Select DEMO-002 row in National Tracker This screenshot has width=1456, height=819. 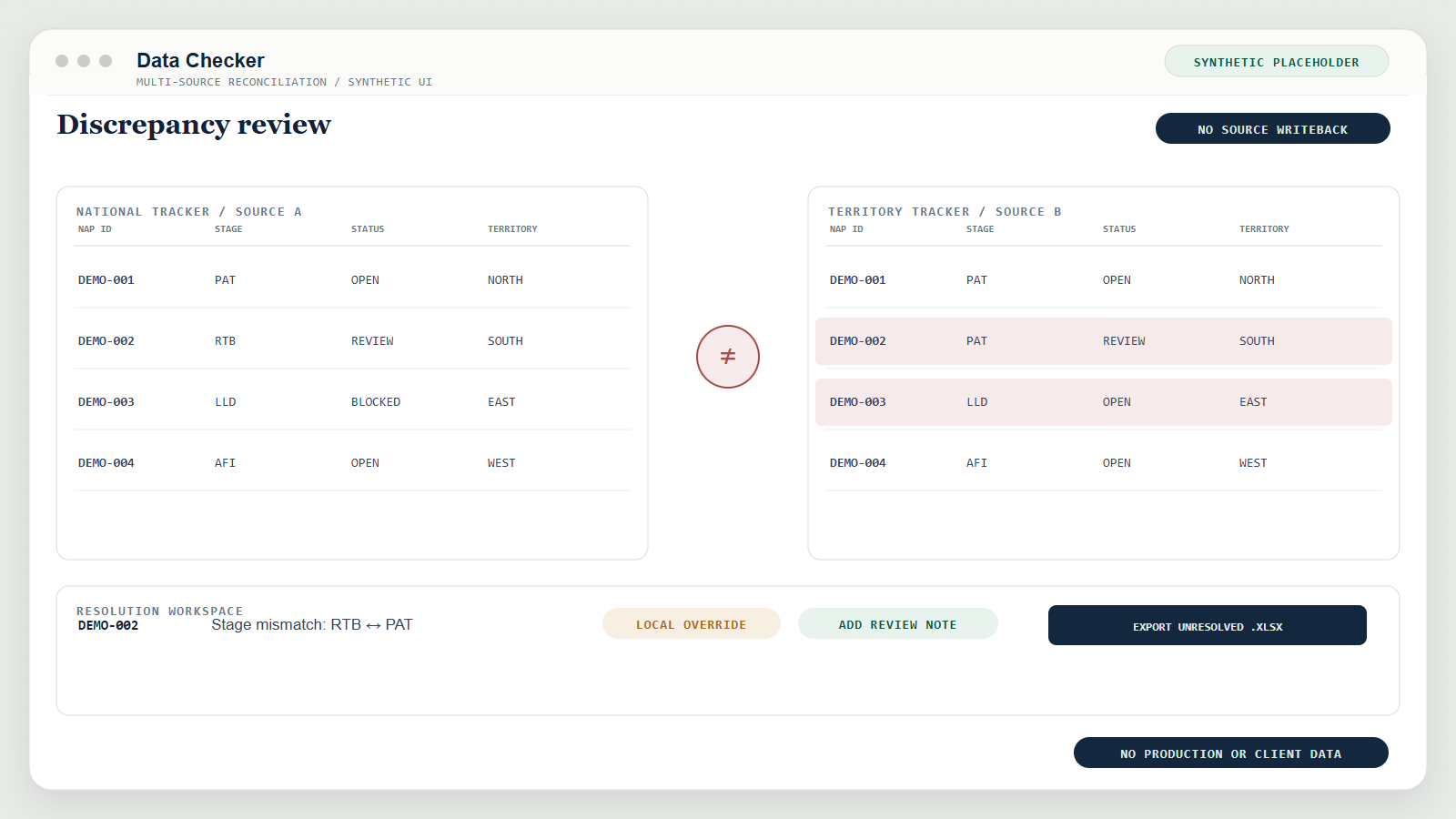pos(352,341)
